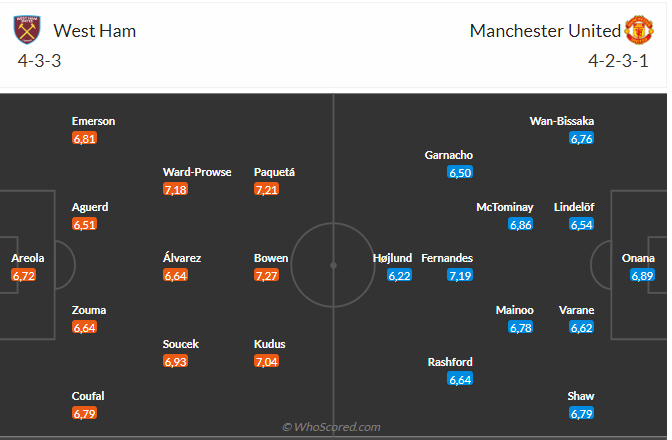
Task: Select Areola's 6,72 rating badge
Action: 24,275
